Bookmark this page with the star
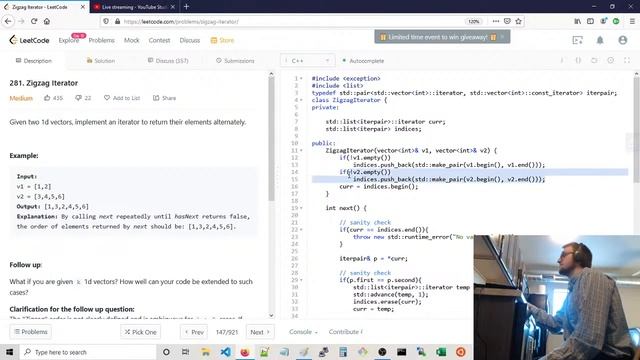 pyautogui.click(x=518, y=21)
